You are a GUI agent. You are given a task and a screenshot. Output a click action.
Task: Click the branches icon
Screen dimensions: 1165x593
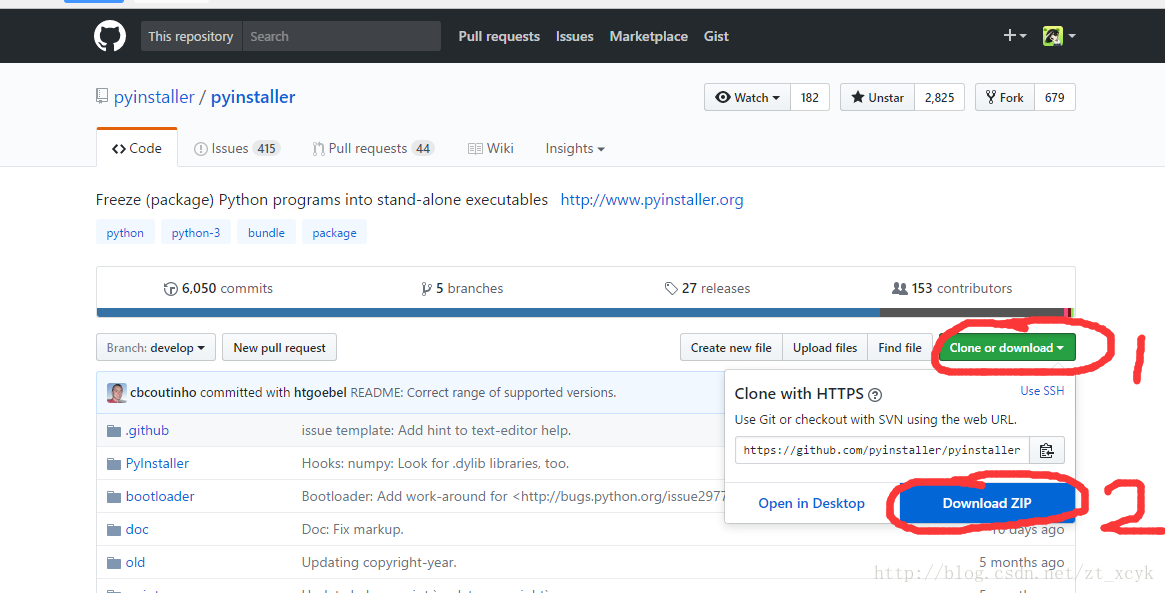pyautogui.click(x=426, y=289)
